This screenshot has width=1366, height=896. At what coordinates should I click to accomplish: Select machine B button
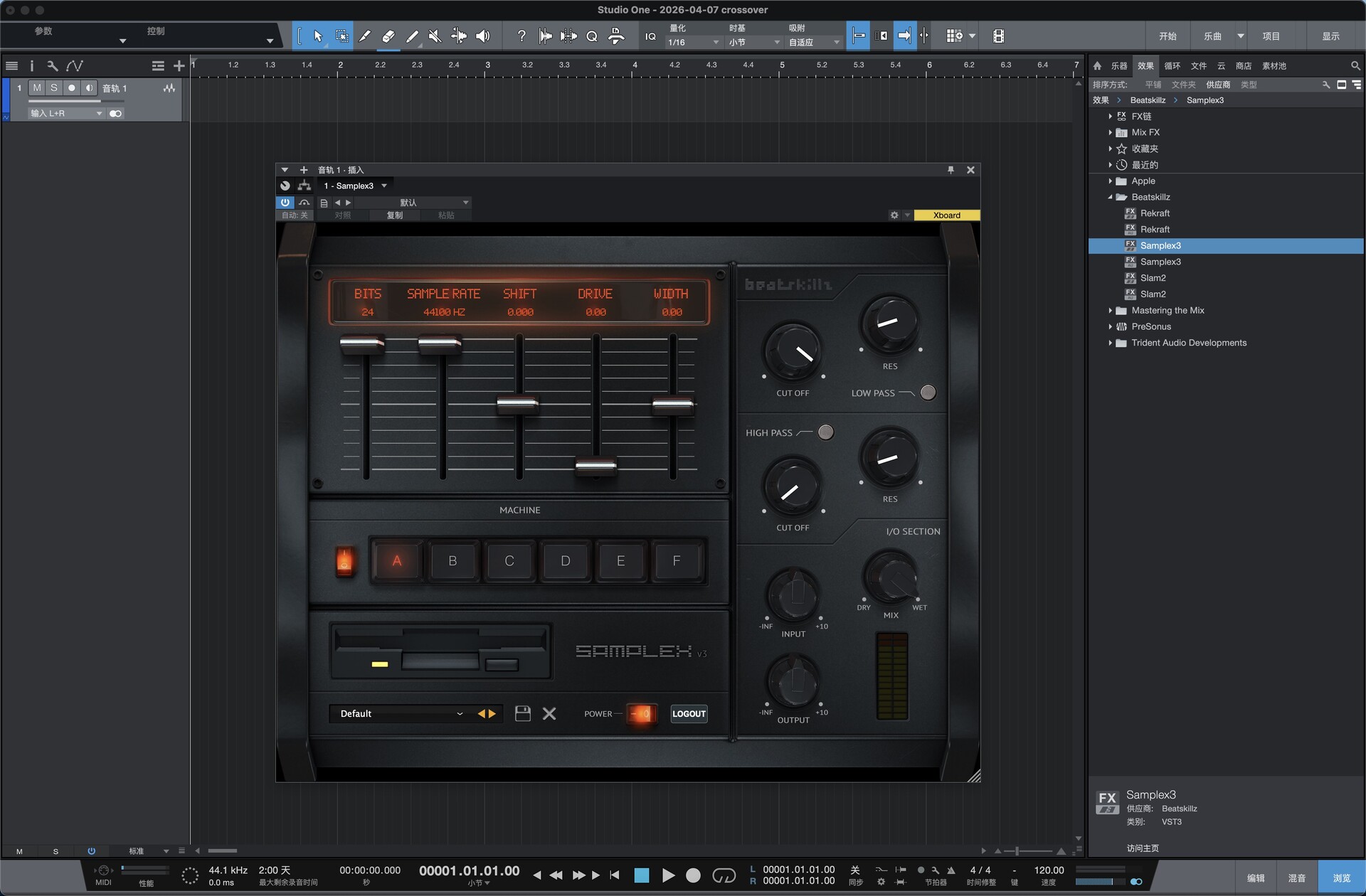pos(452,561)
